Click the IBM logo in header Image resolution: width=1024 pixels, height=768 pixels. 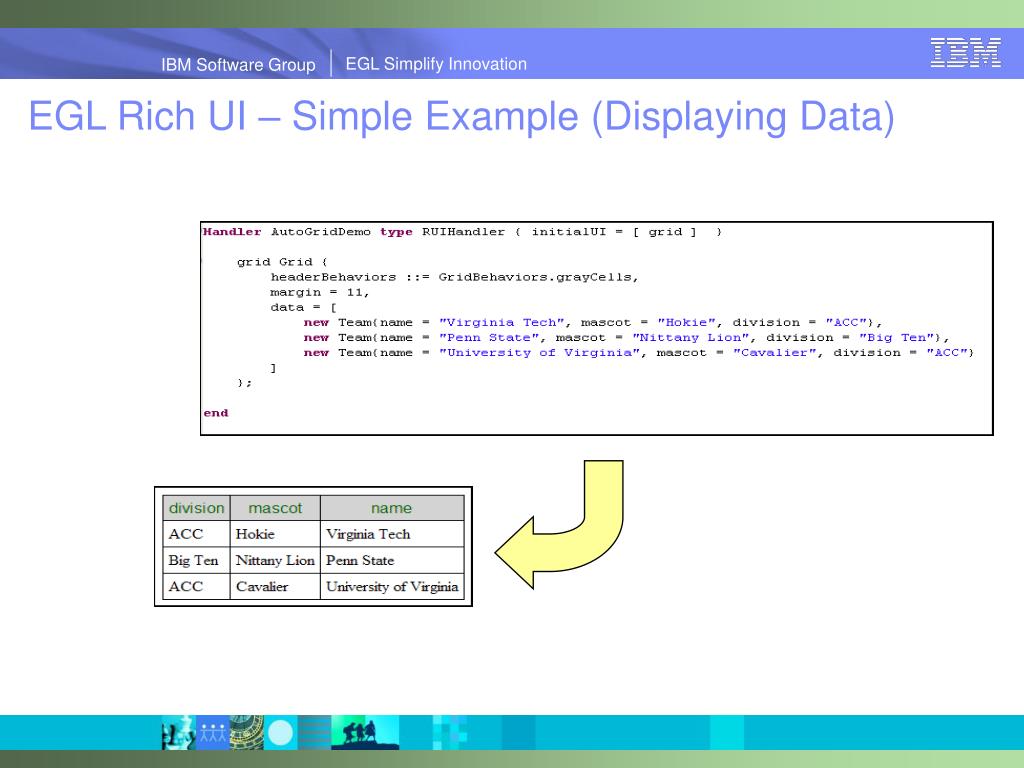(965, 52)
